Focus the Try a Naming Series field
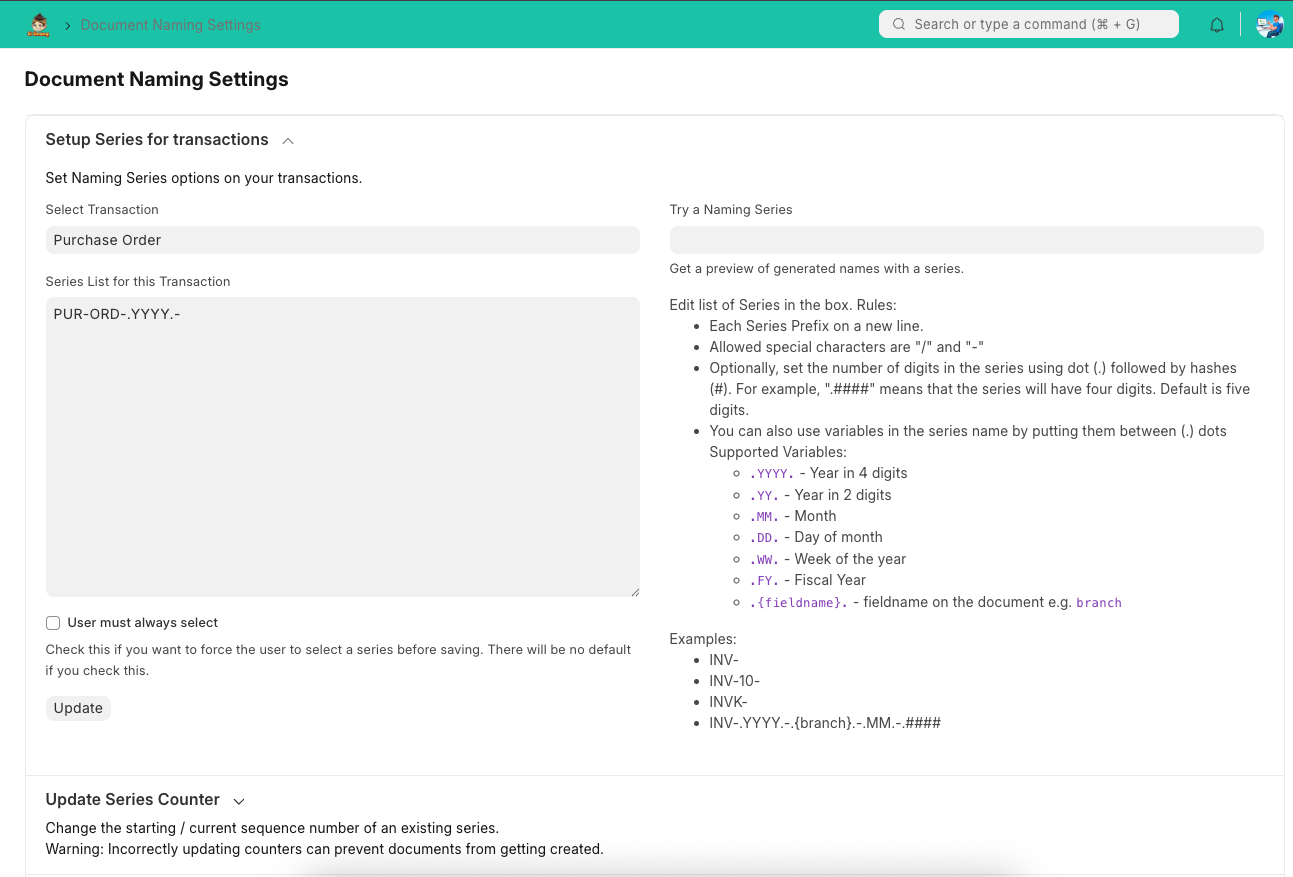 (x=966, y=240)
